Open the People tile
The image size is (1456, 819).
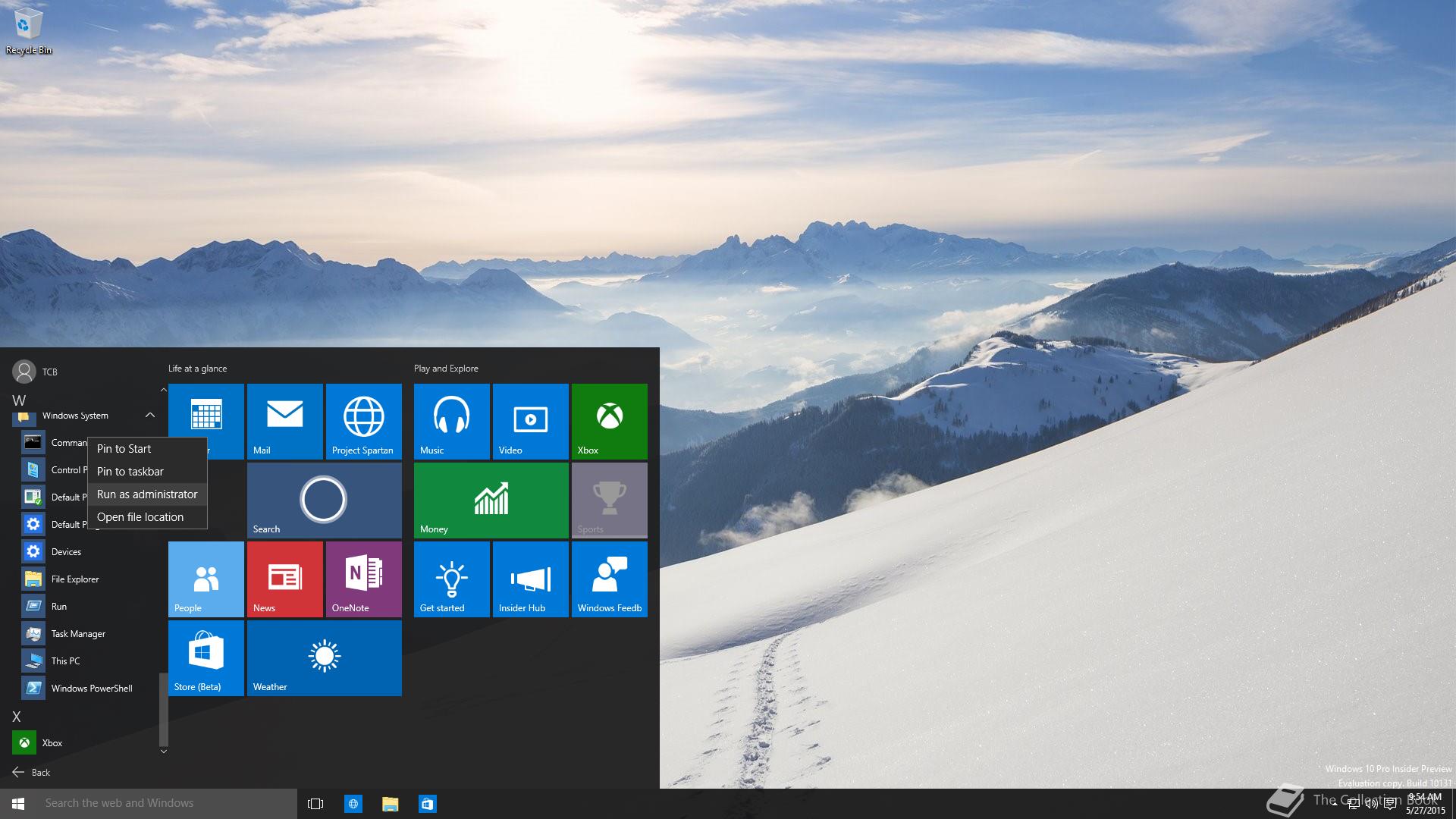click(x=206, y=579)
